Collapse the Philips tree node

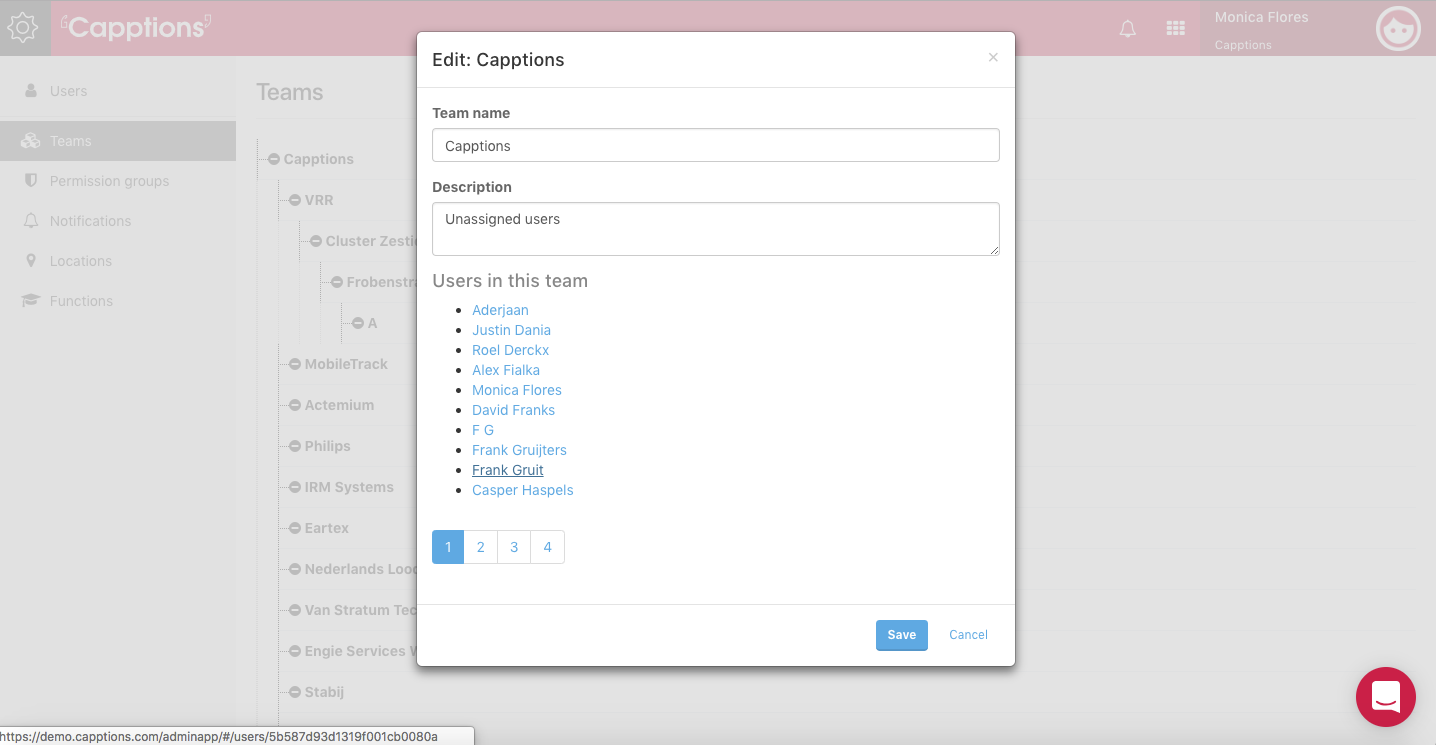coord(295,446)
